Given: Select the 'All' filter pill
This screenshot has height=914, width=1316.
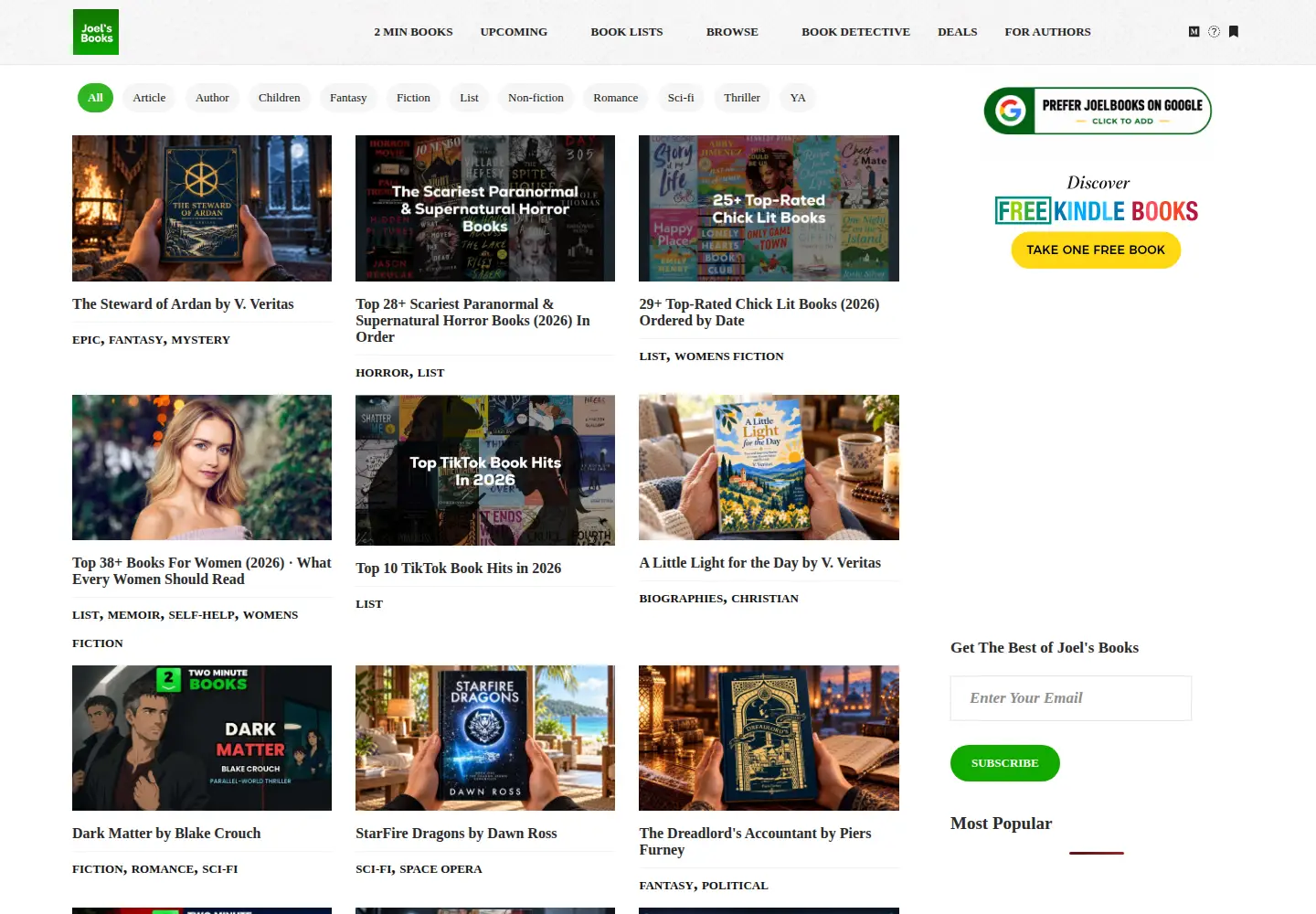Looking at the screenshot, I should point(96,98).
